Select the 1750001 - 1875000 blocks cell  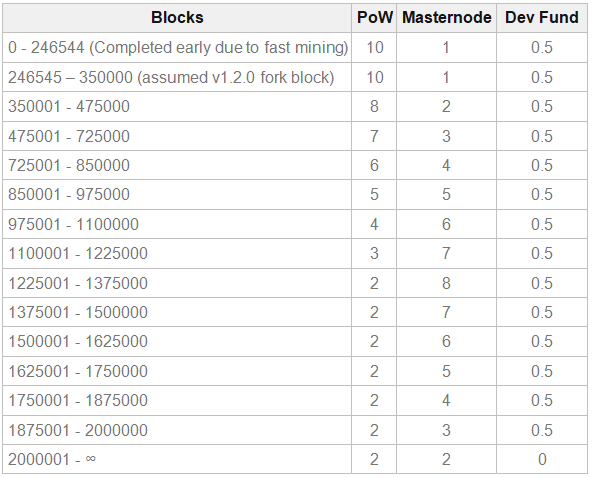[x=177, y=400]
